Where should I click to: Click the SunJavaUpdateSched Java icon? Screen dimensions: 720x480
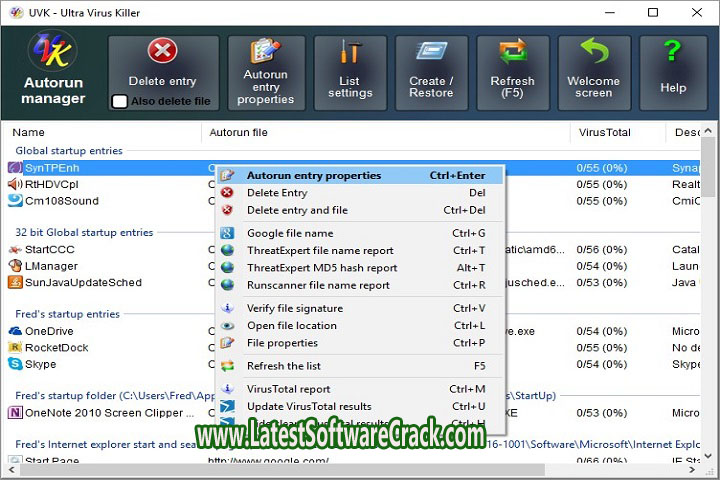tap(15, 282)
